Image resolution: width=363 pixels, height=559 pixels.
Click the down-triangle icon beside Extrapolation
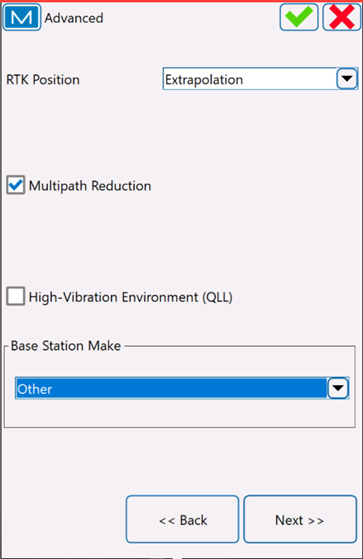(x=347, y=79)
